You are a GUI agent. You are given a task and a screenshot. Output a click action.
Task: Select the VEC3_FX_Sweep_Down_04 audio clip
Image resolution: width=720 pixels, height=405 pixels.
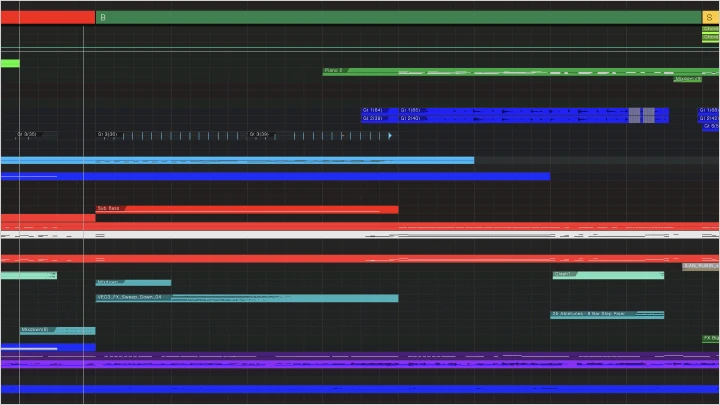point(247,298)
